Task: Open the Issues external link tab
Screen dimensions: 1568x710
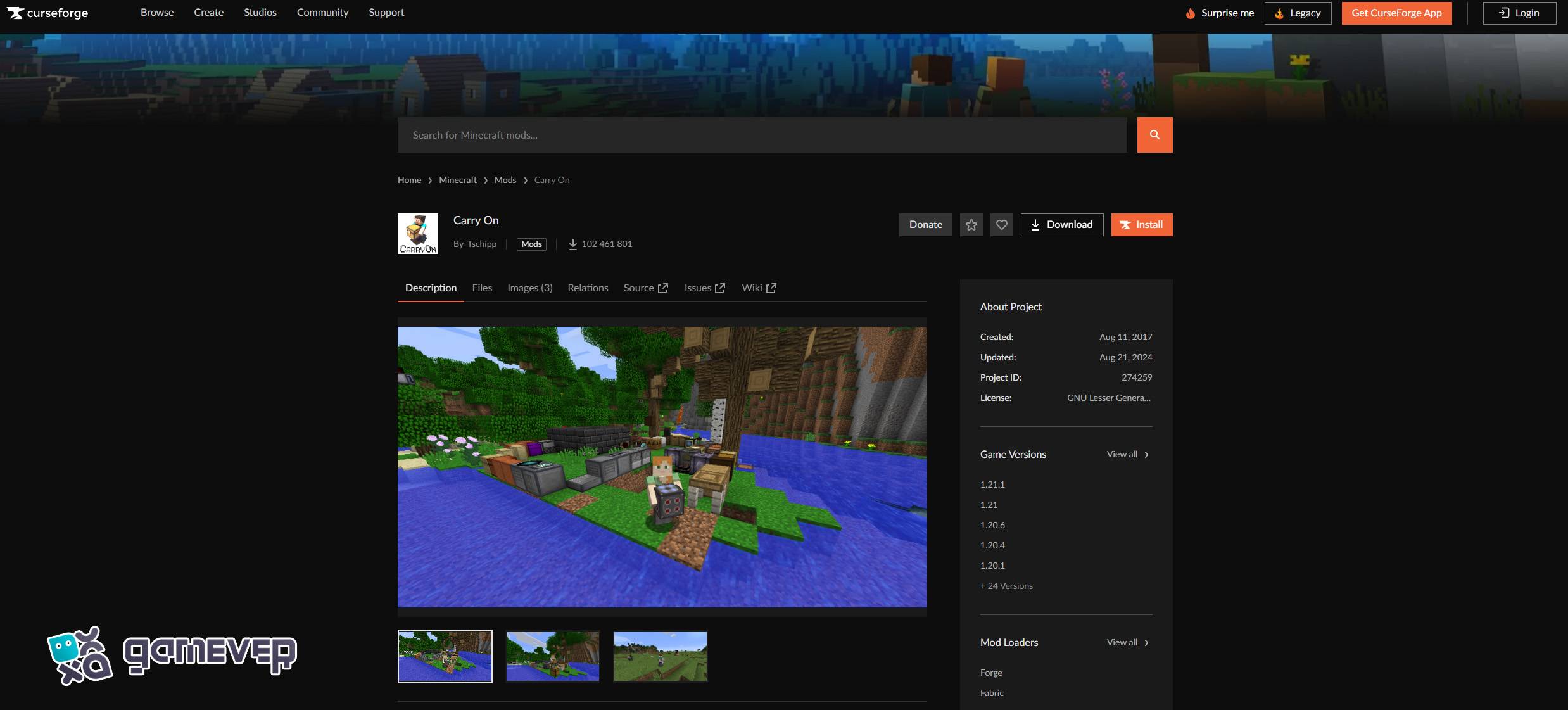Action: (704, 288)
